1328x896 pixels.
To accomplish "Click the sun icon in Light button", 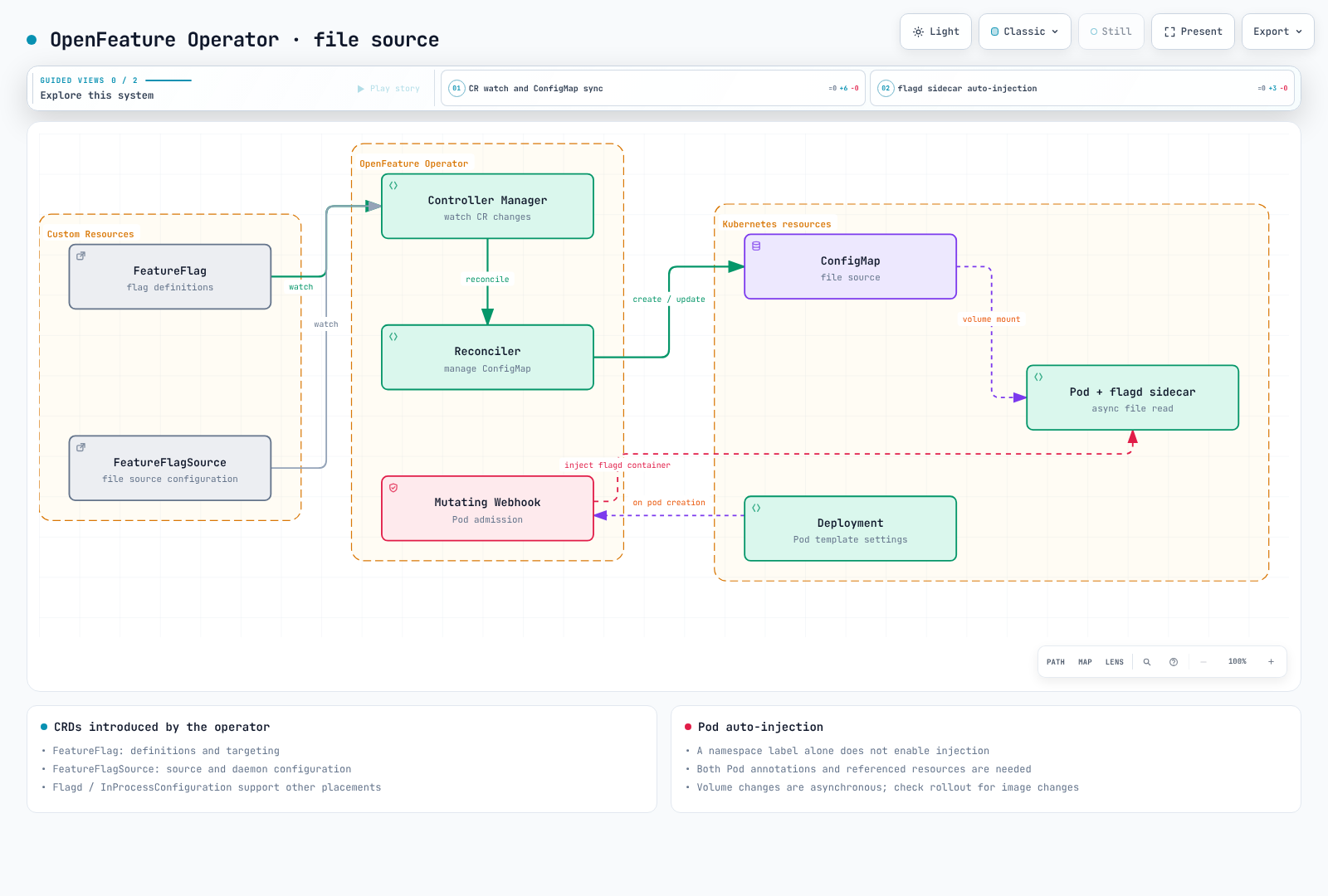I will [918, 32].
